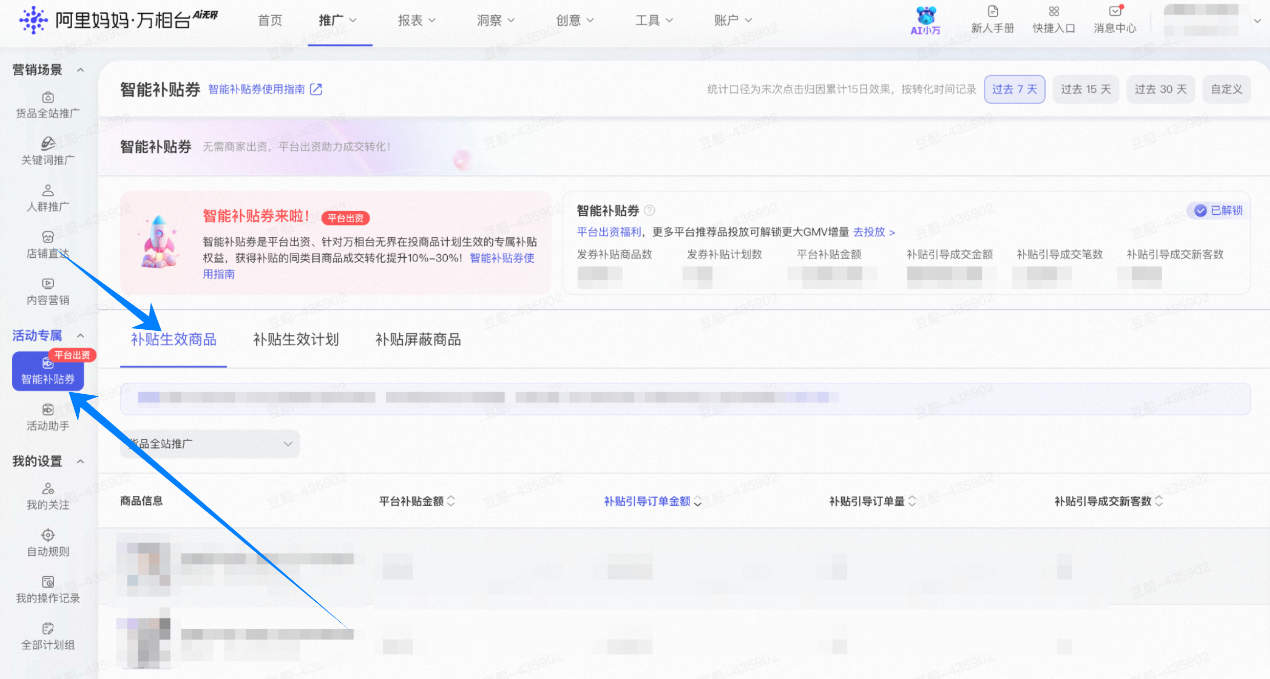Image resolution: width=1270 pixels, height=679 pixels.
Task: Click the 智能补贴券来啦! banner heading
Action: (258, 215)
